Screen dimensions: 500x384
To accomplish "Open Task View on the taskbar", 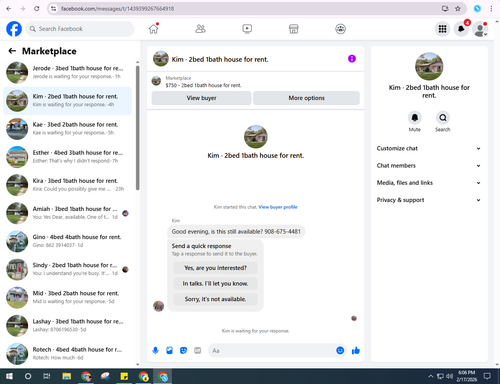I will tap(47, 376).
